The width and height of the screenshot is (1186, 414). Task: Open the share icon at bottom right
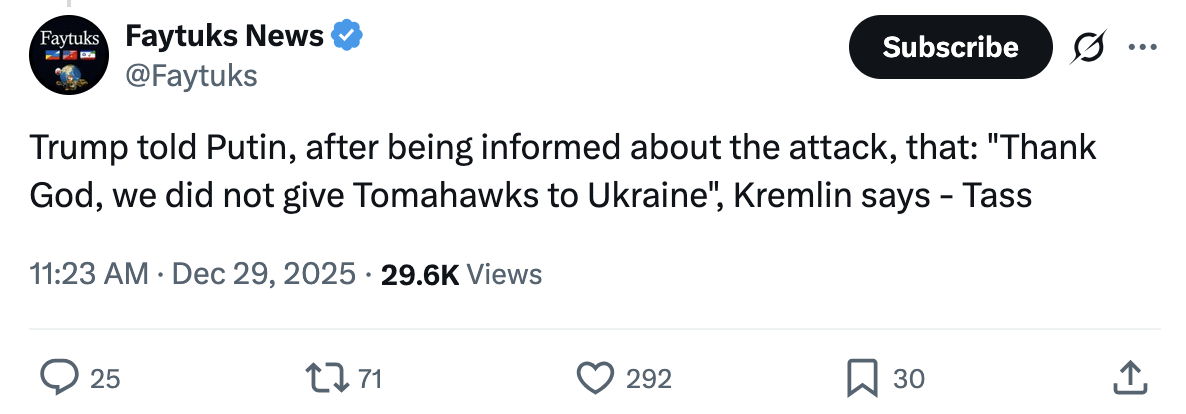coord(1128,377)
